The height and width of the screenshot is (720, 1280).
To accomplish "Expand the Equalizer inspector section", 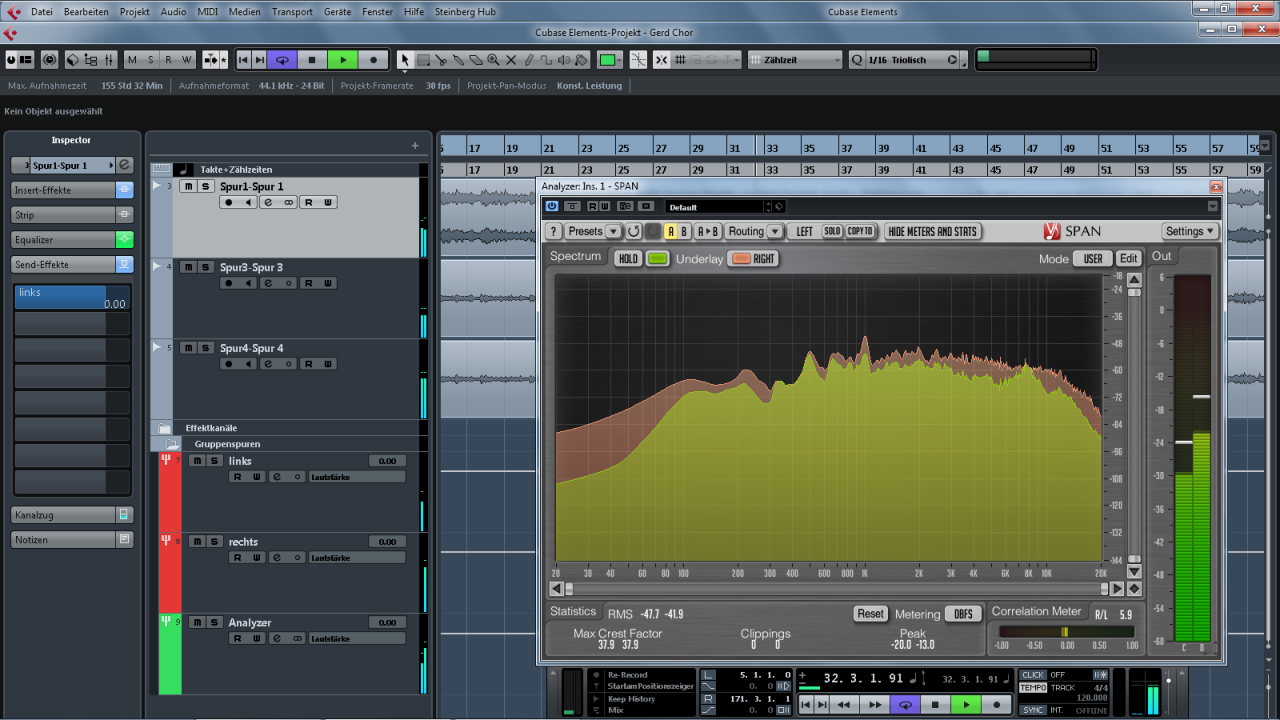I will point(72,240).
